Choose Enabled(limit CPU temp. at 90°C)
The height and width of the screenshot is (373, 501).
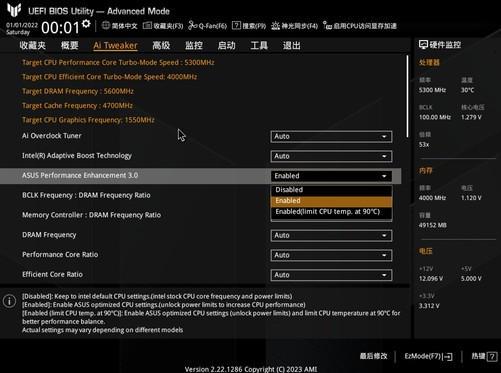tap(331, 212)
